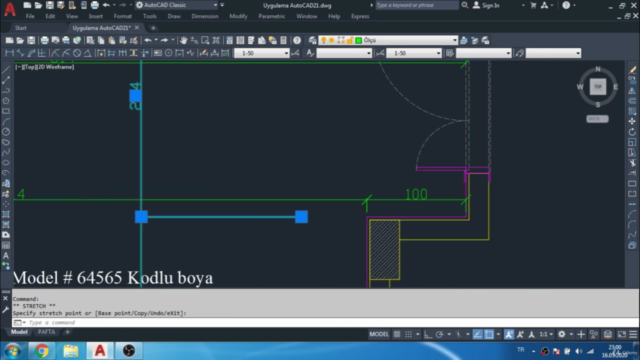Open Chrome from the Windows taskbar
This screenshot has width=640, height=360.
[x=41, y=351]
